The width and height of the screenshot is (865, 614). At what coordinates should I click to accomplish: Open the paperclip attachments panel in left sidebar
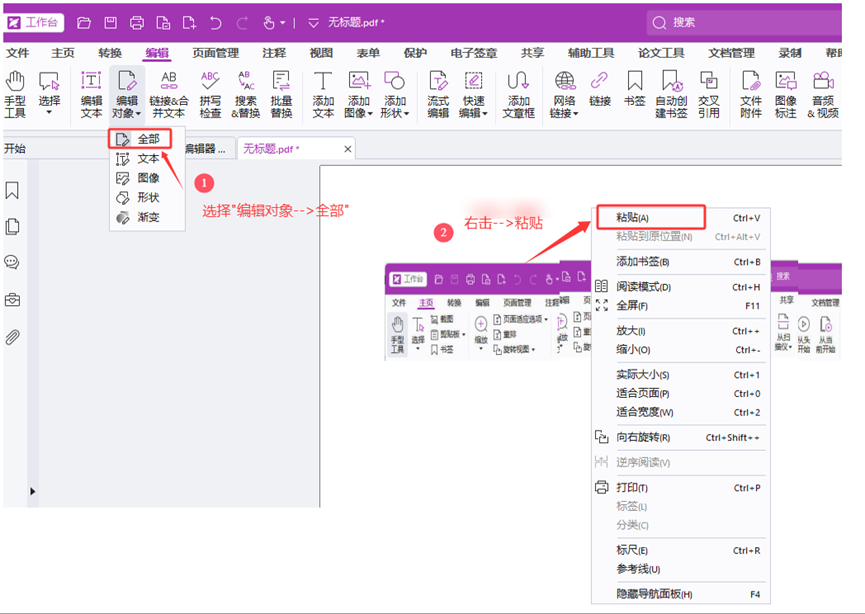pos(13,337)
